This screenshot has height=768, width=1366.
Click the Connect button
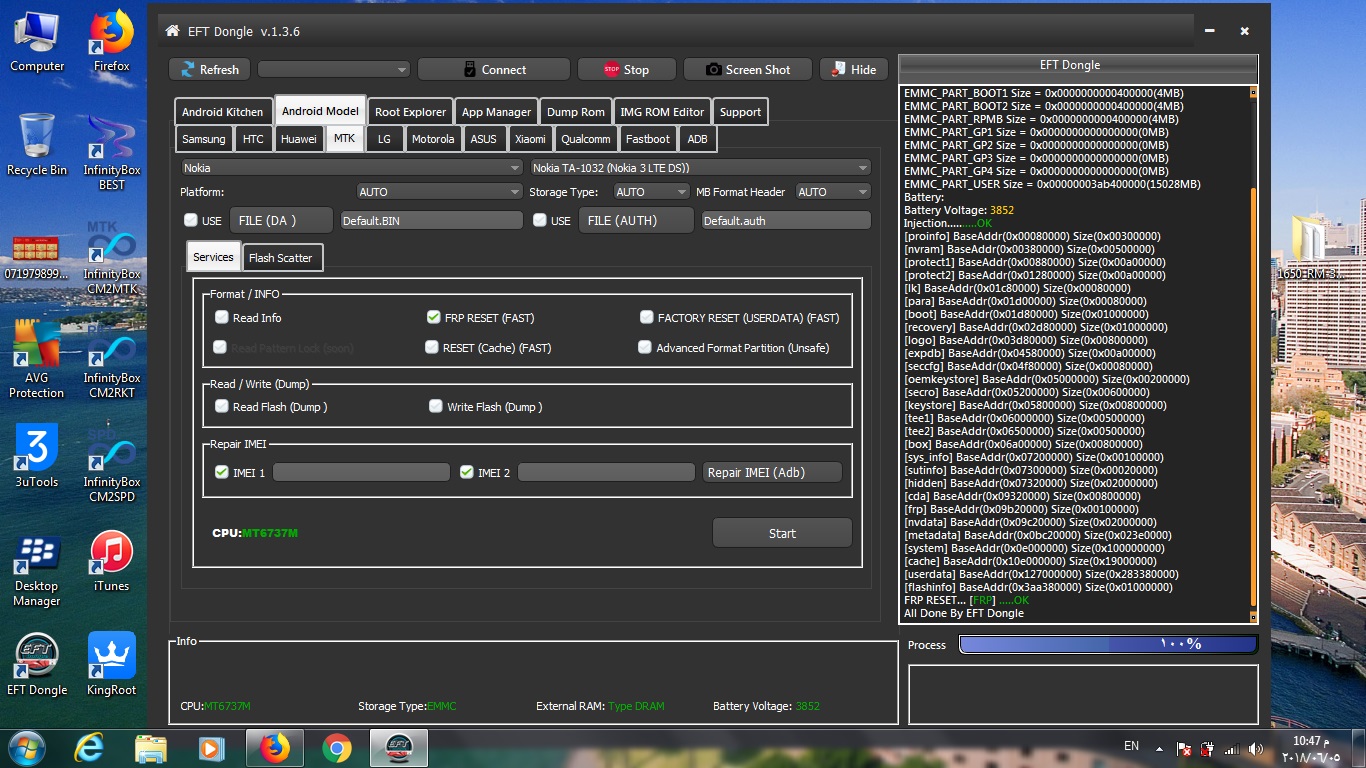point(493,70)
